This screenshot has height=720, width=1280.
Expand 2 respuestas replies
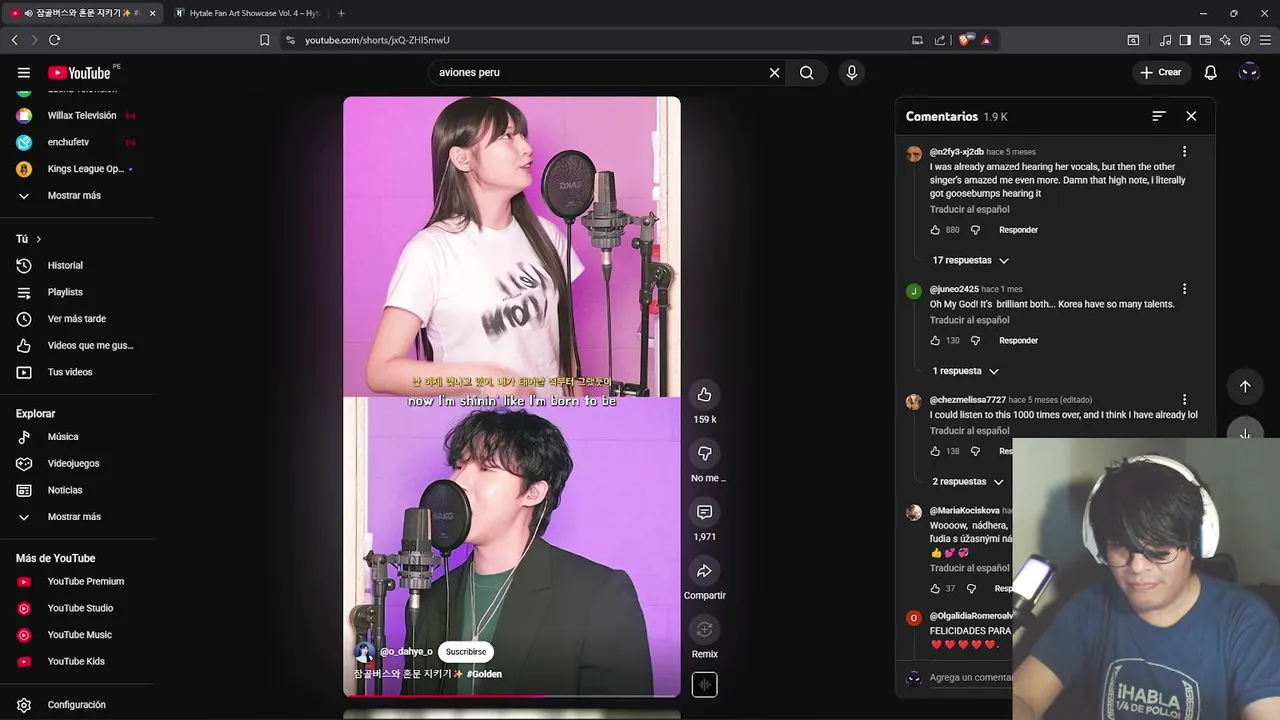pyautogui.click(x=967, y=482)
